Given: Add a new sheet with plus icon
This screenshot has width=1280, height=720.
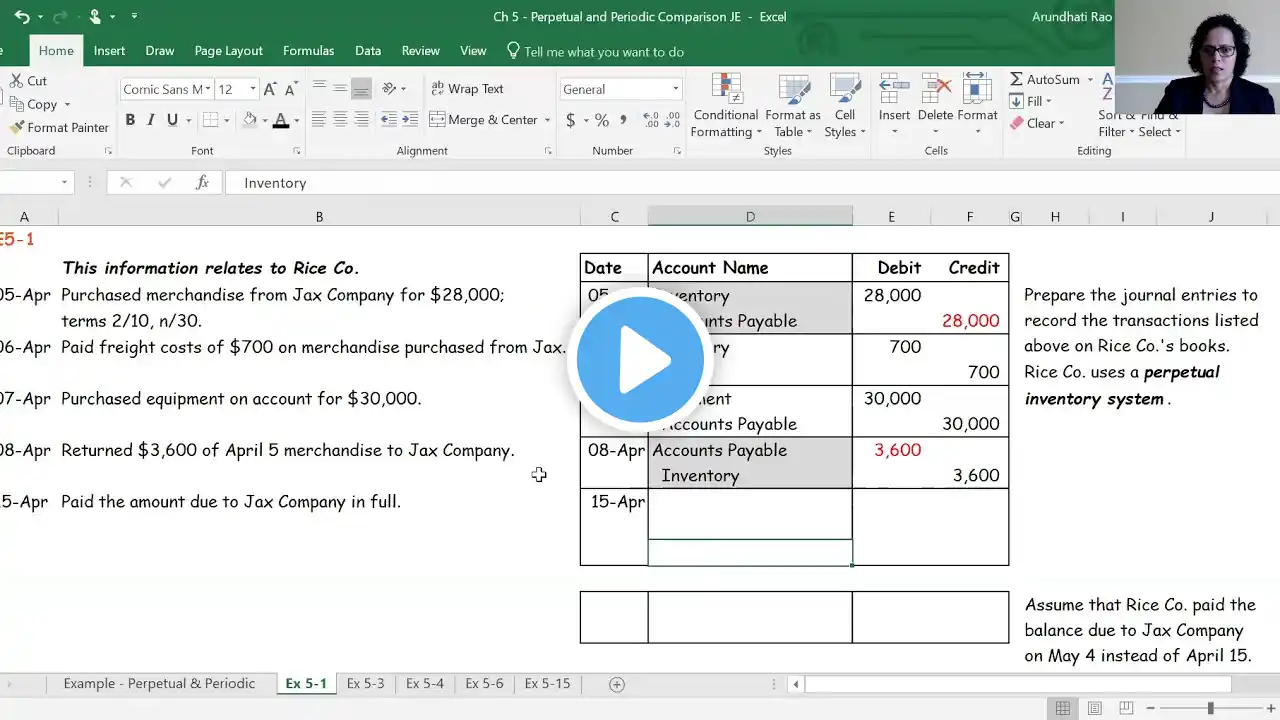Looking at the screenshot, I should click(617, 684).
